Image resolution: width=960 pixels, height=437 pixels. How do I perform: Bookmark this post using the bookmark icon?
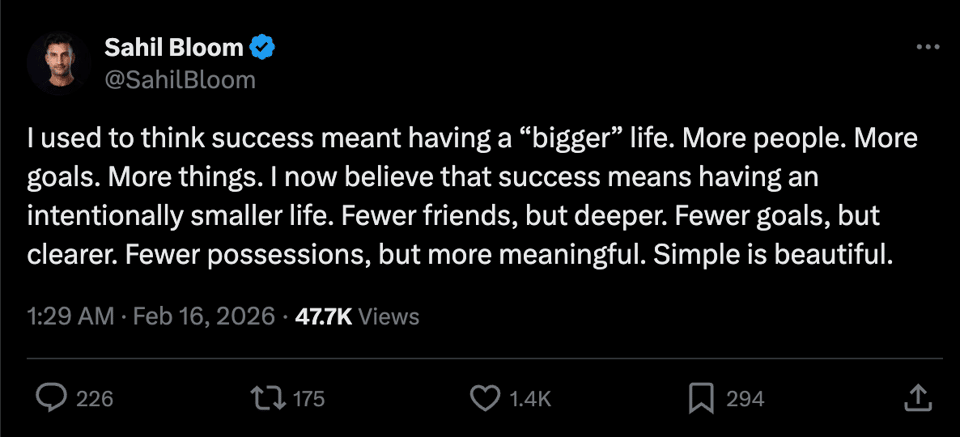(x=702, y=399)
